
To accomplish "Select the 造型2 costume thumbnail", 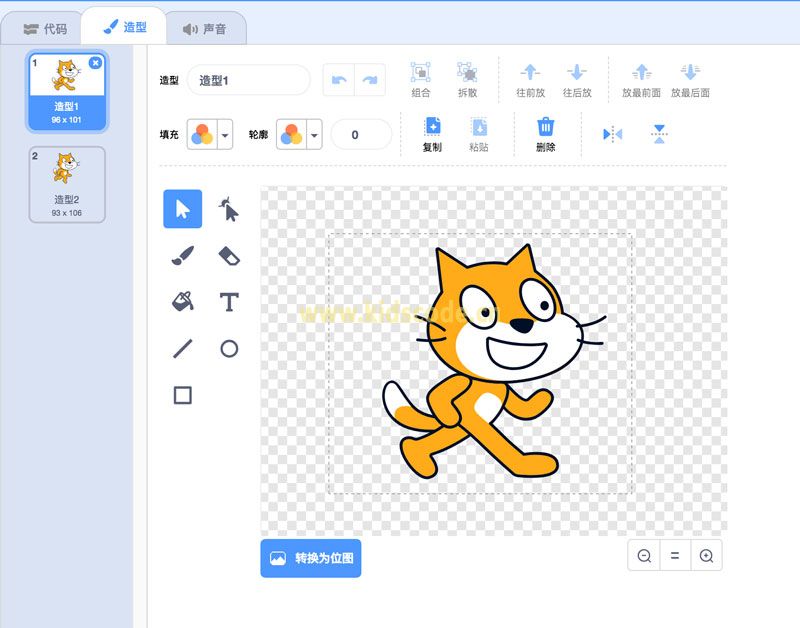I will pyautogui.click(x=67, y=185).
